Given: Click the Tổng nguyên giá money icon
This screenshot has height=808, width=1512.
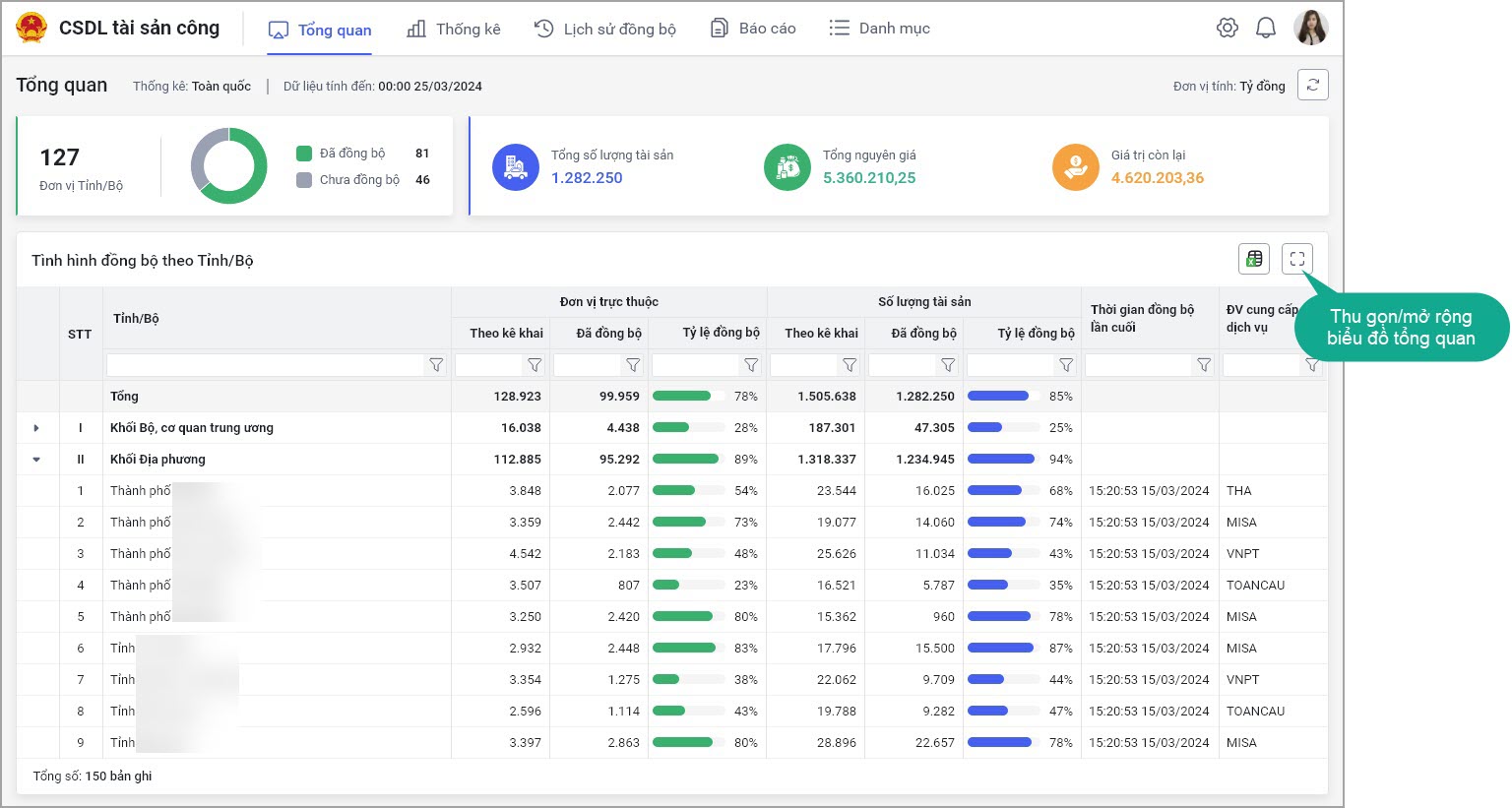Looking at the screenshot, I should click(x=787, y=167).
